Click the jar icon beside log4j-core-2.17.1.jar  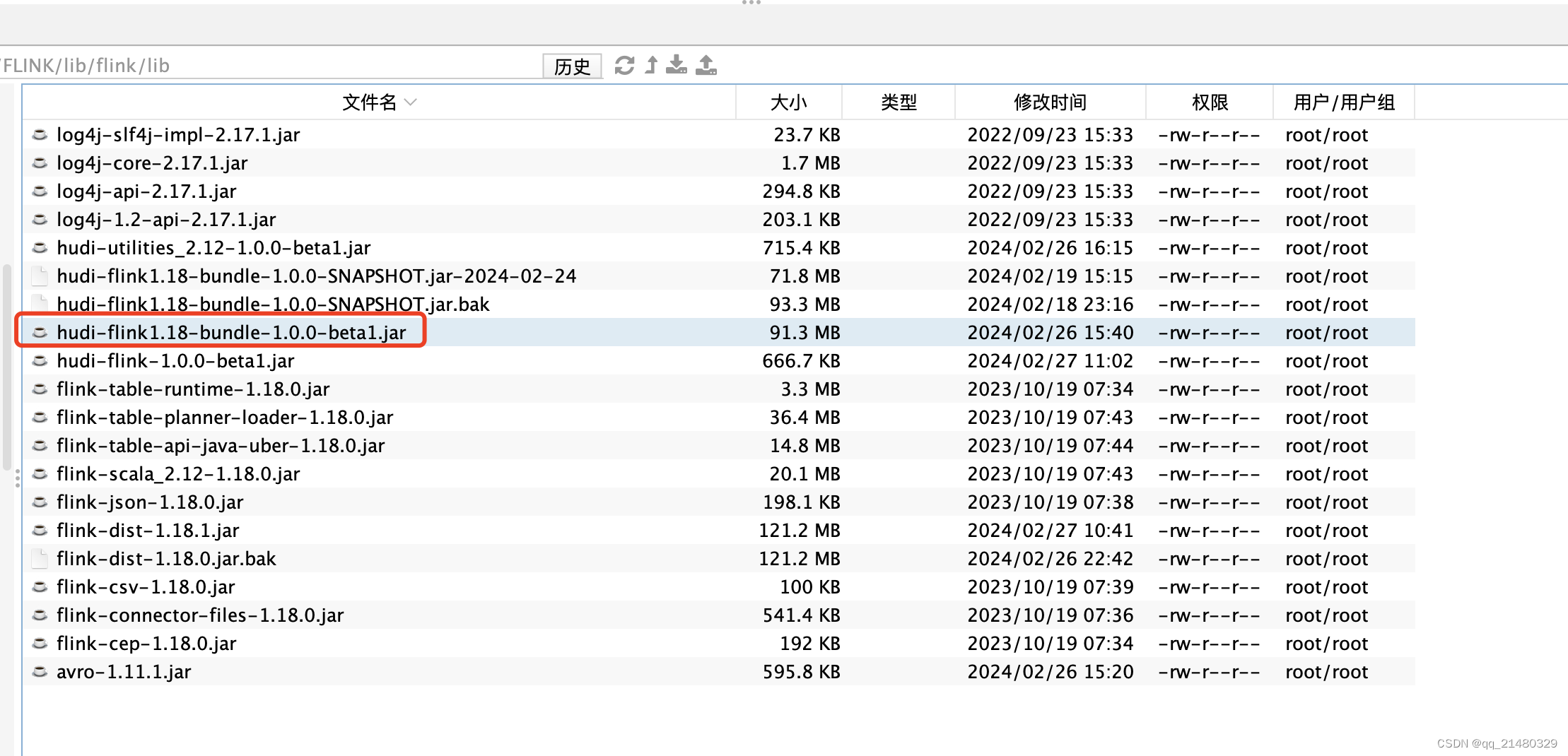[x=40, y=163]
